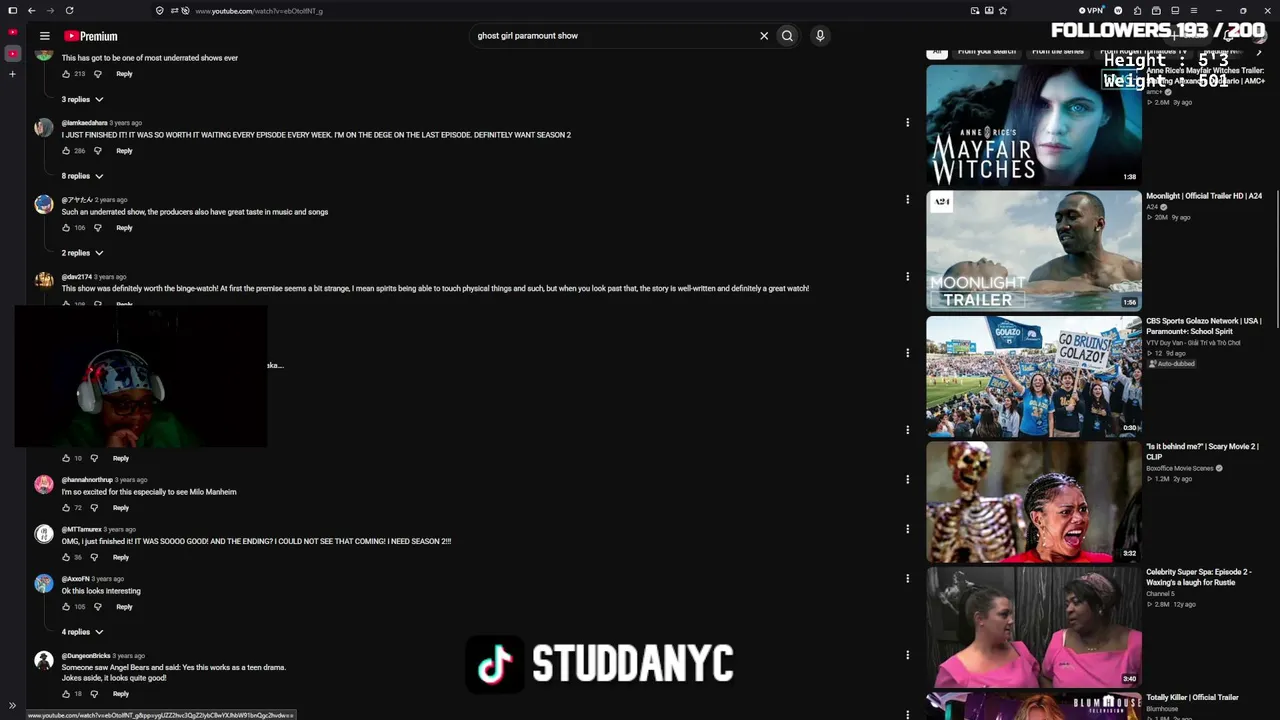Focus the 'ghost girl paramount show' search field

tap(612, 36)
